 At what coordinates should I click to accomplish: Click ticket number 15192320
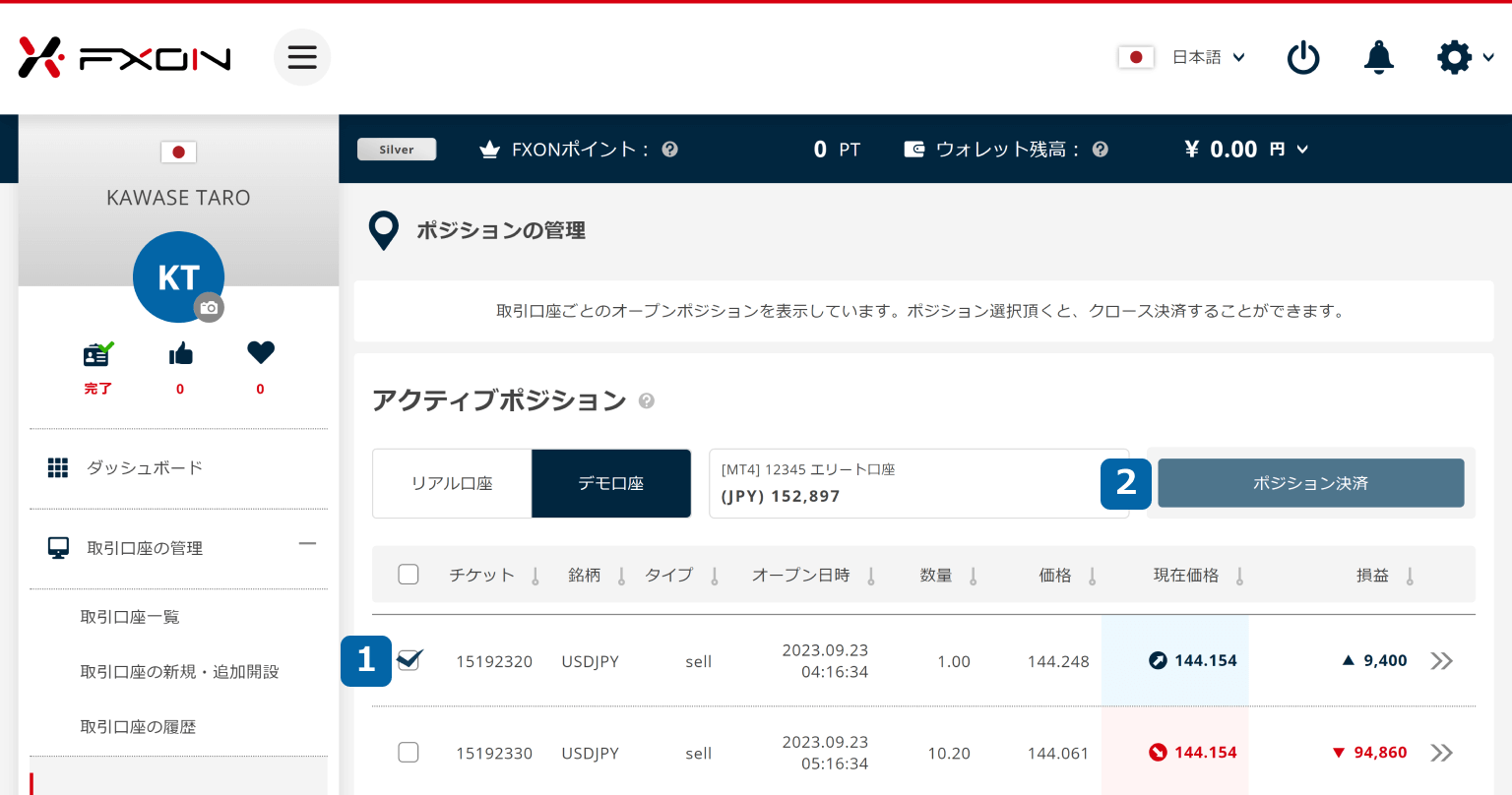click(x=494, y=661)
